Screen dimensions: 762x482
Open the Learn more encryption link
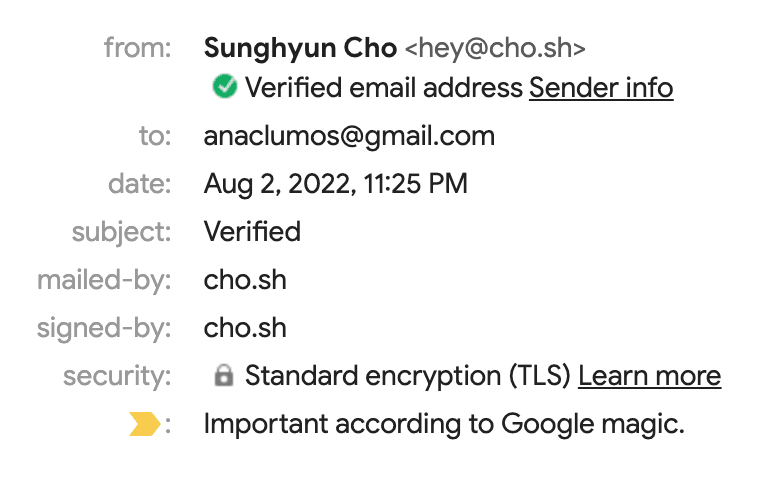click(649, 376)
